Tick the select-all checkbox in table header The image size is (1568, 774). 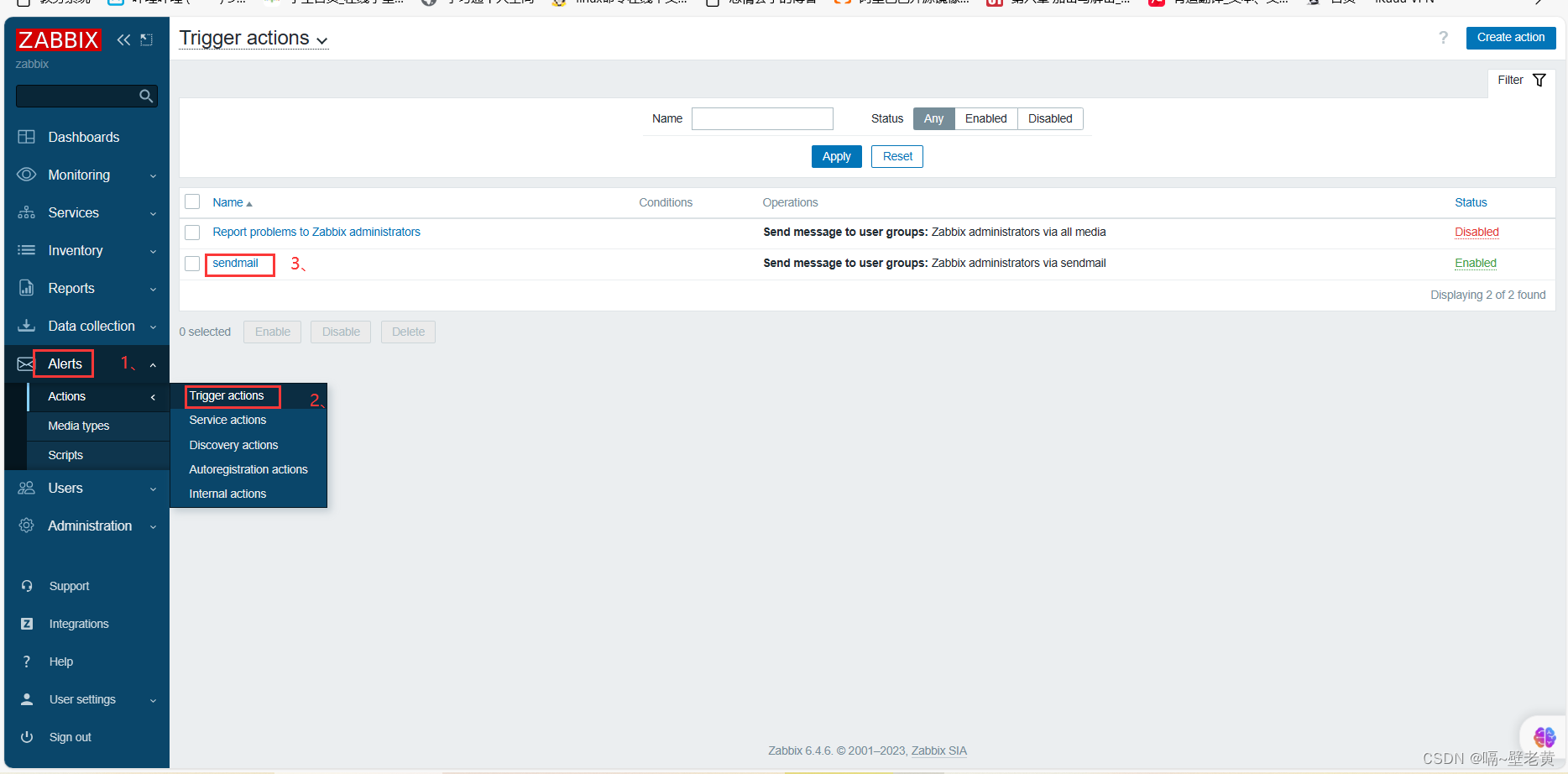click(192, 201)
